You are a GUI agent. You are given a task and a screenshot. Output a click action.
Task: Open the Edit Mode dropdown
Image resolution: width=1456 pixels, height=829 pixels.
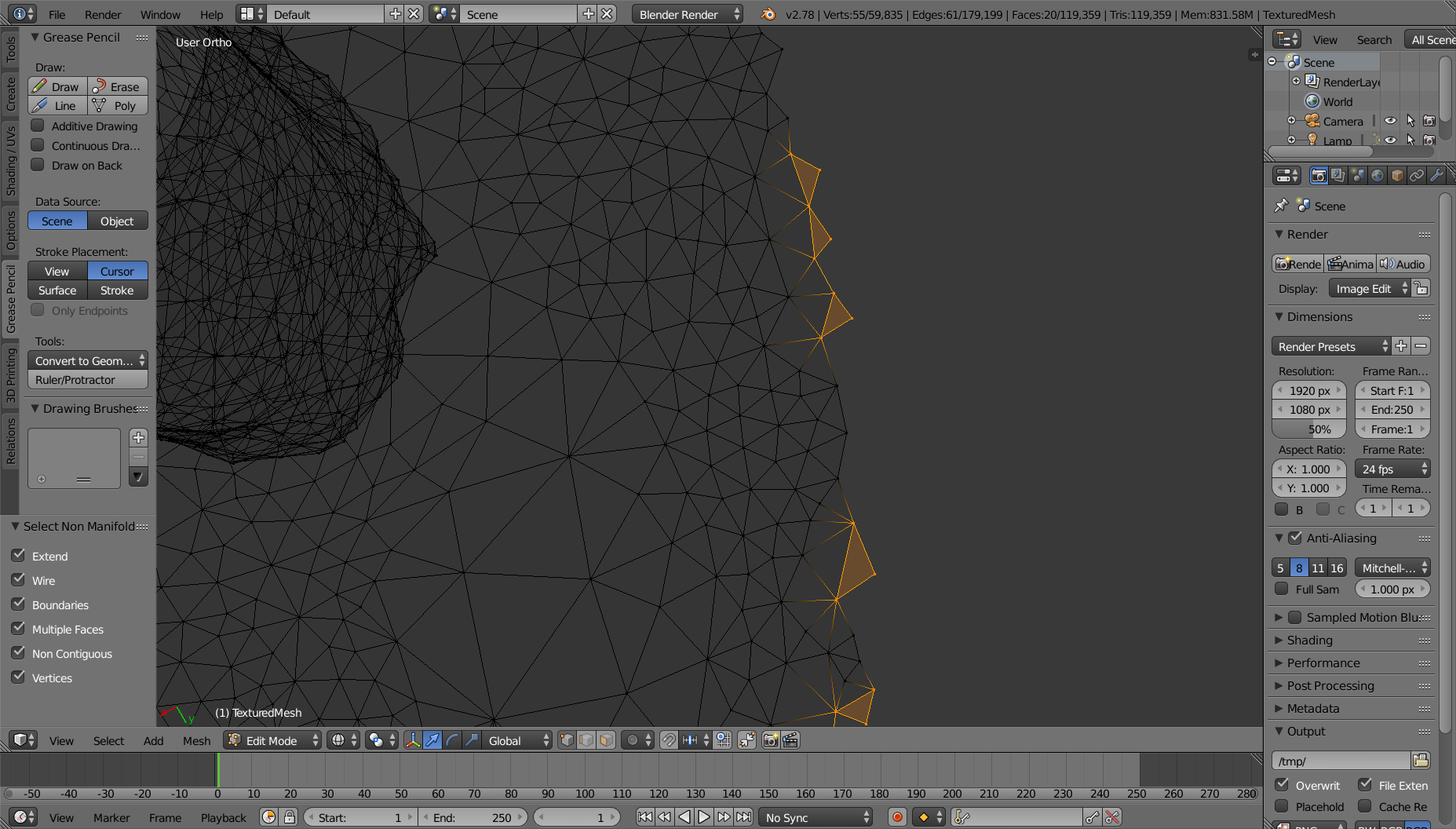click(x=272, y=740)
